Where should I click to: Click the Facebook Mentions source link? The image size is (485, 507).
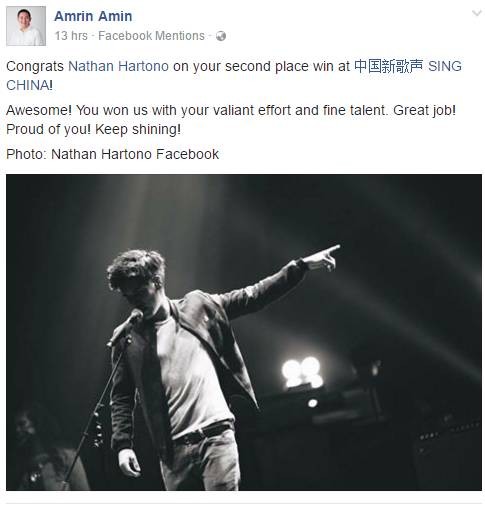tap(151, 36)
